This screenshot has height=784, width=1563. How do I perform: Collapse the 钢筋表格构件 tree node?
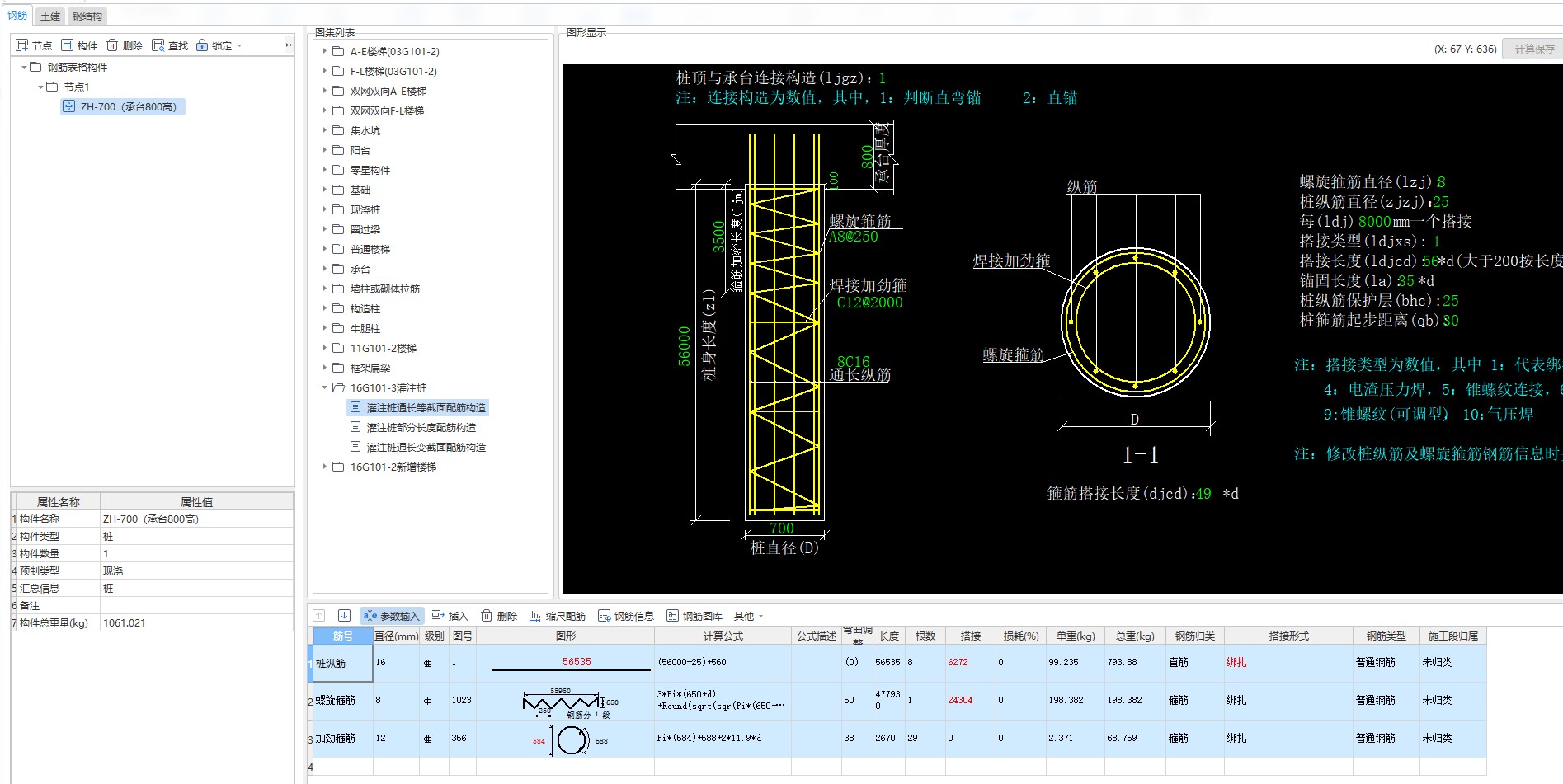pos(24,68)
